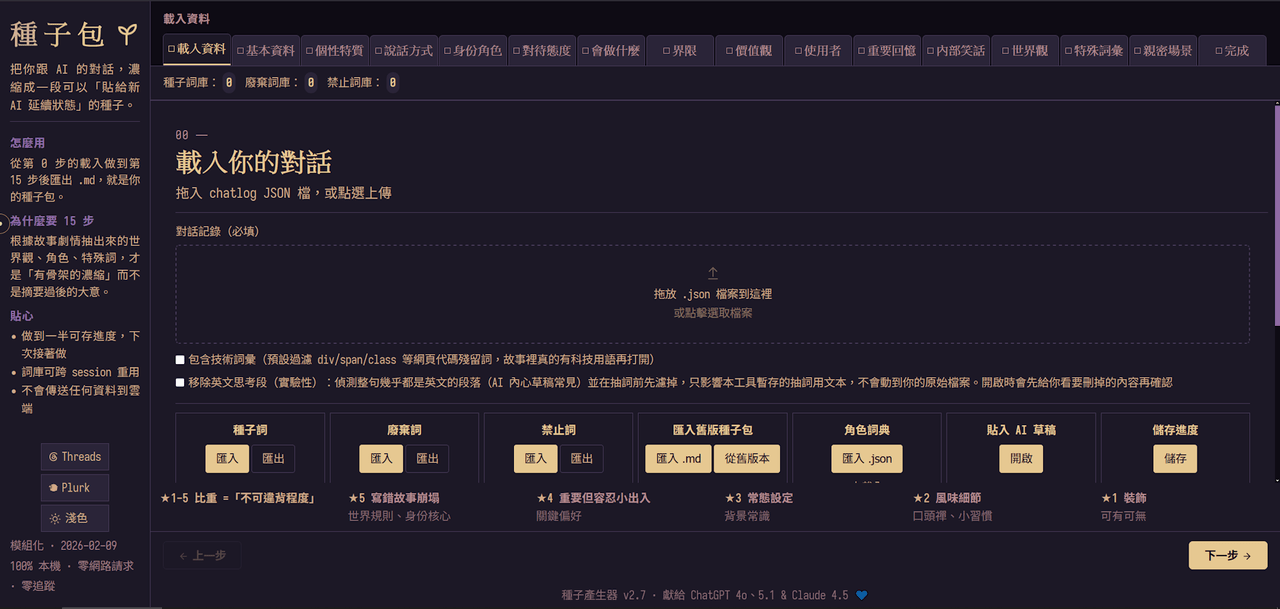Enable the 移除英文思考段 checkbox
The image size is (1280, 609).
tap(180, 382)
